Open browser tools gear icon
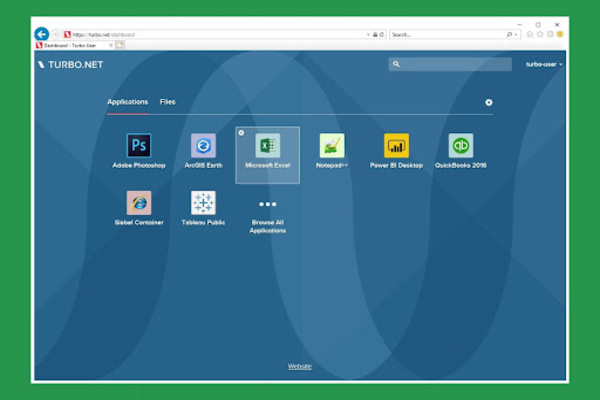 [550, 34]
